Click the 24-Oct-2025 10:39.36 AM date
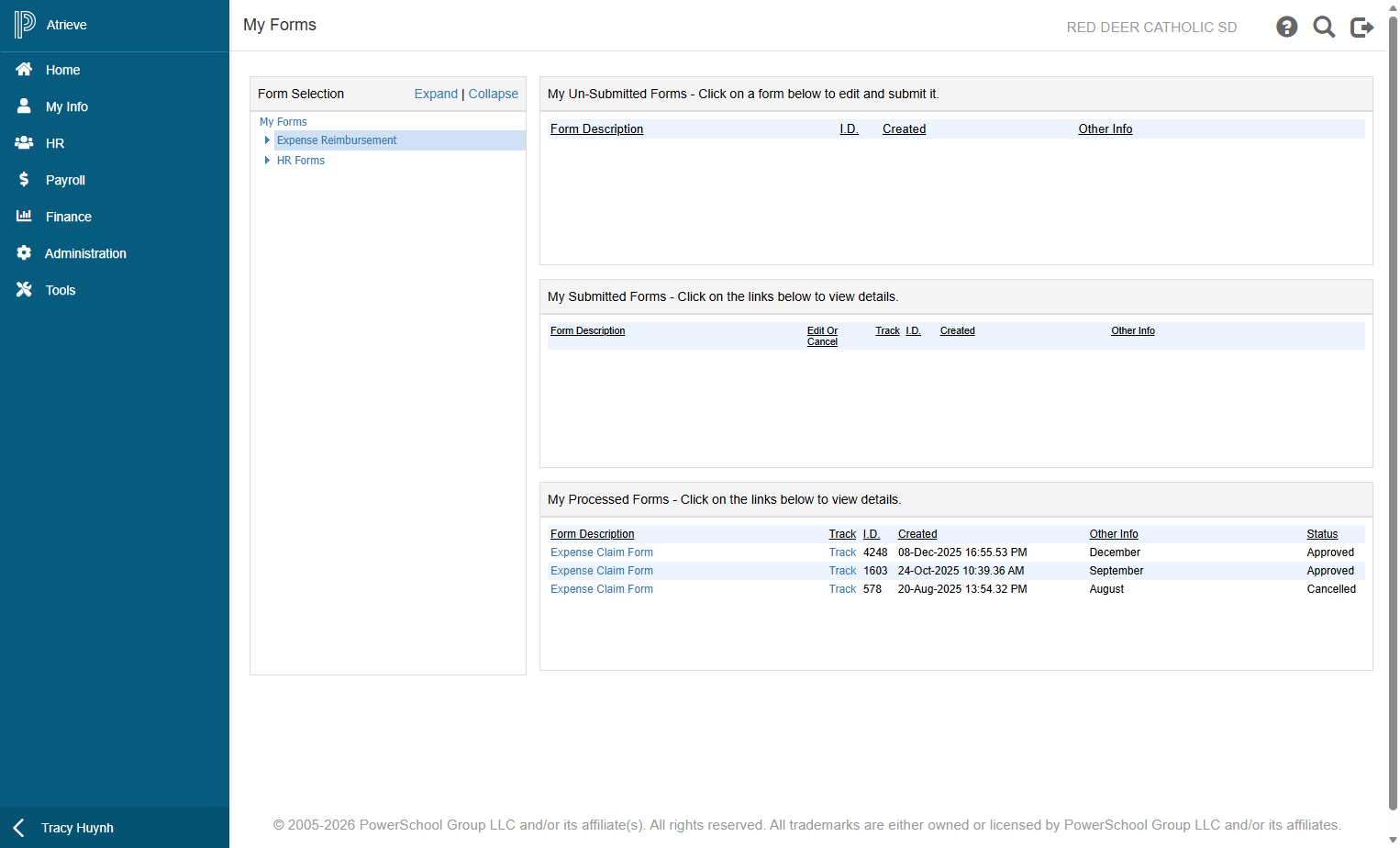 (961, 571)
